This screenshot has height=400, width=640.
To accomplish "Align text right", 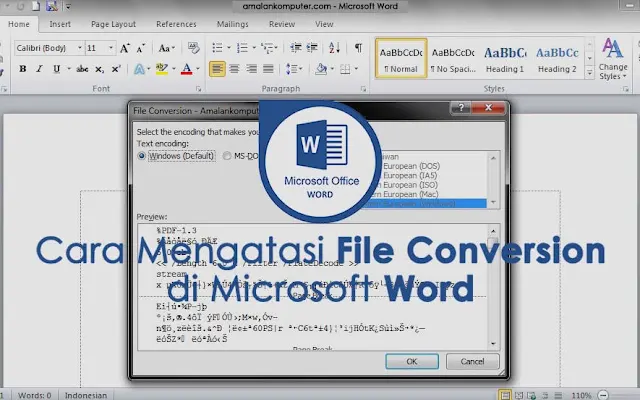I will pyautogui.click(x=251, y=69).
